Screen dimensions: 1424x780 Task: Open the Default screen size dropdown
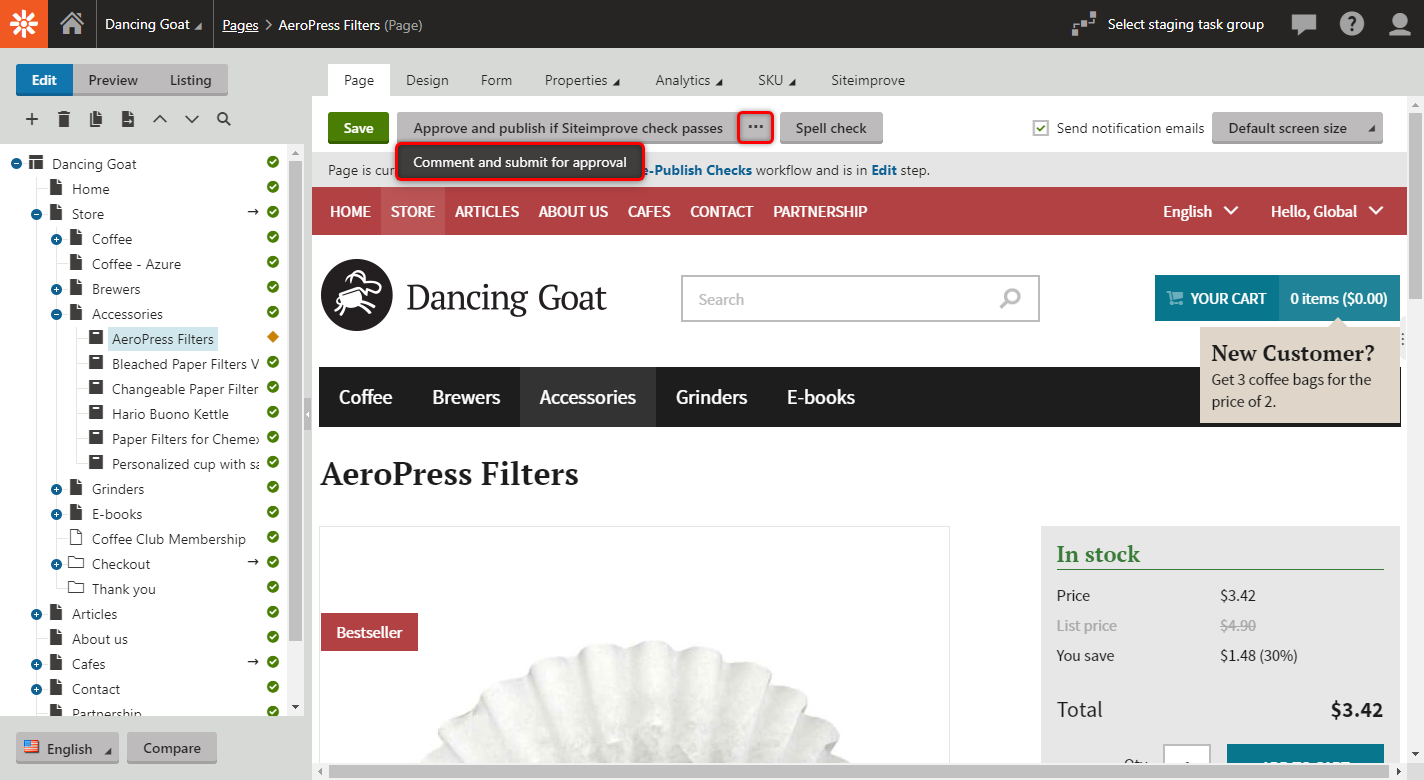1297,128
